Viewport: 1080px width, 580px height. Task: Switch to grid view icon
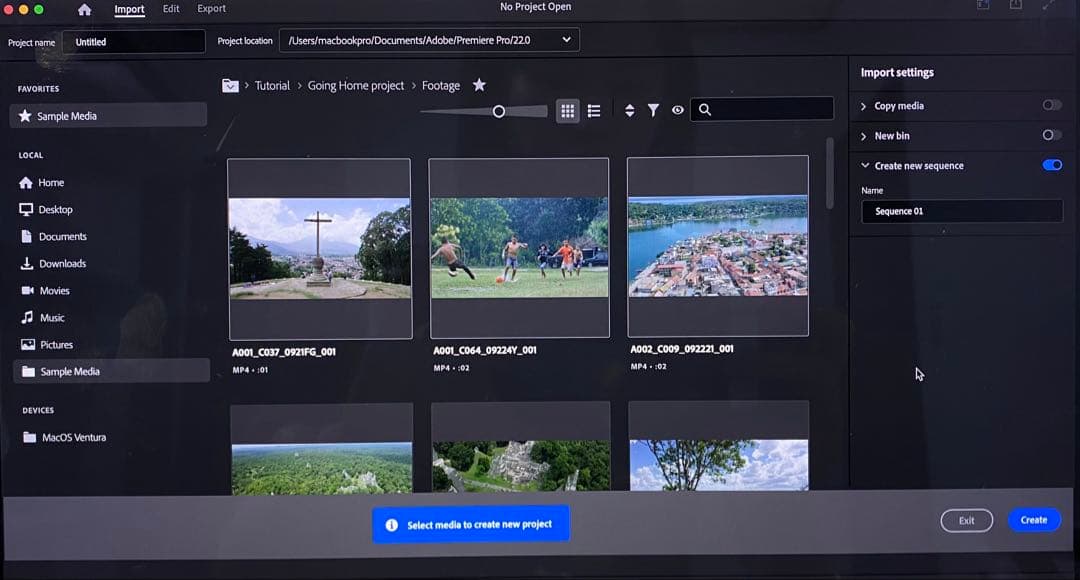(567, 111)
